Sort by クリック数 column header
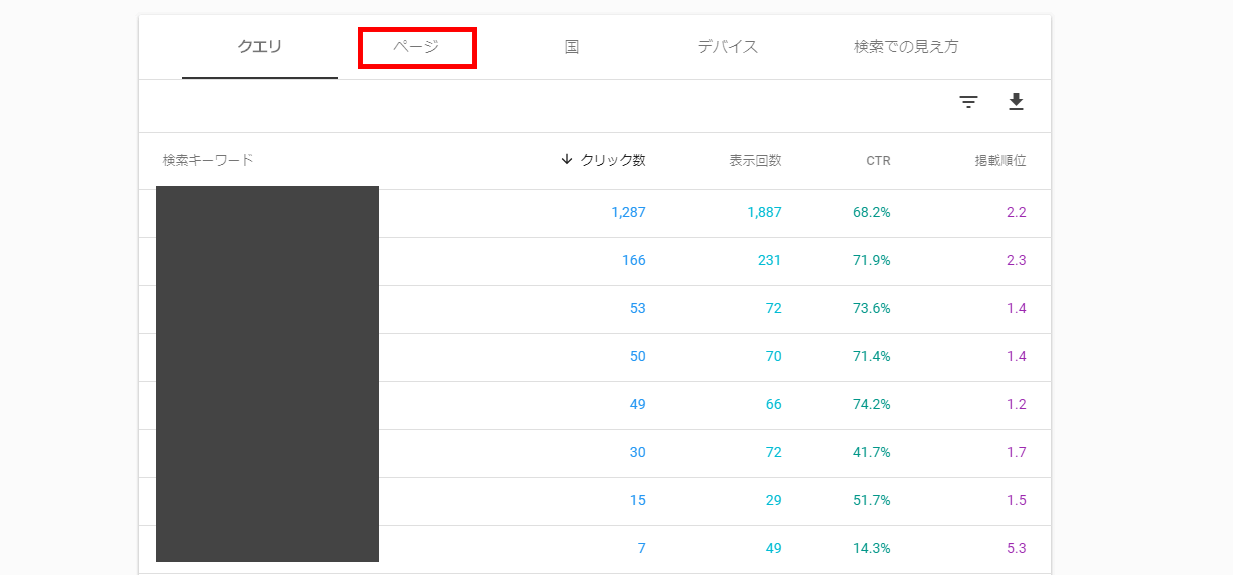1233x575 pixels. [x=612, y=160]
